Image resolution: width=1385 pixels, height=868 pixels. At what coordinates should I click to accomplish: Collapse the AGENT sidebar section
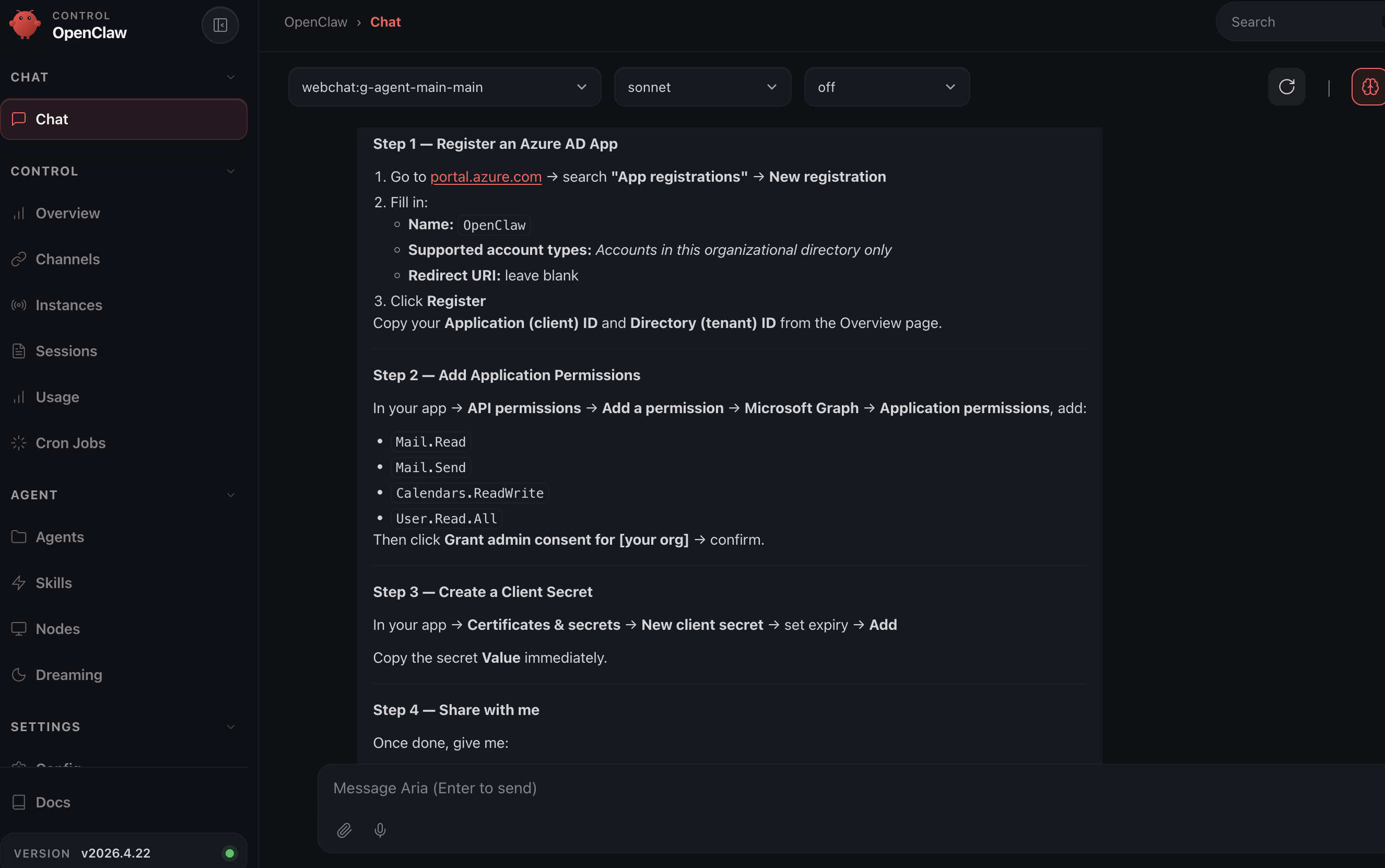coord(231,495)
